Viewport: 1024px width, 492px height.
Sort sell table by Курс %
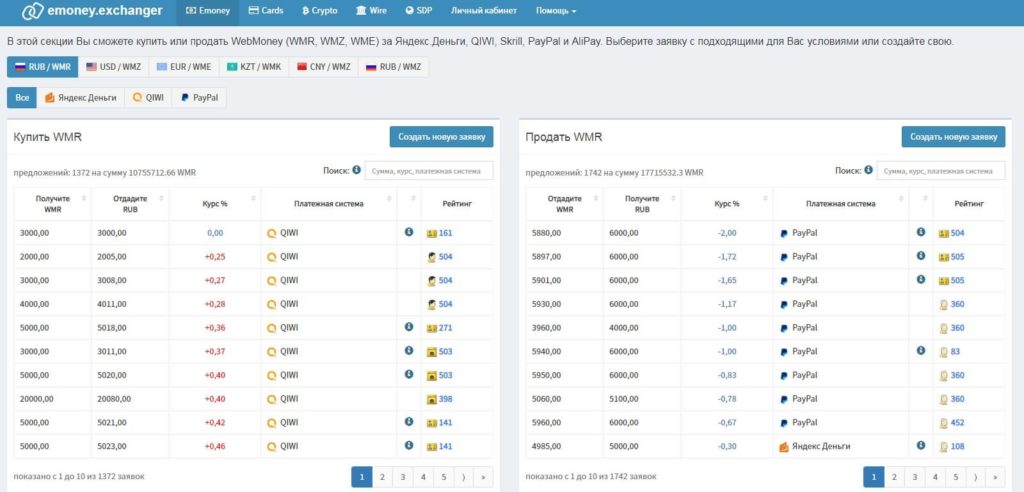[727, 204]
